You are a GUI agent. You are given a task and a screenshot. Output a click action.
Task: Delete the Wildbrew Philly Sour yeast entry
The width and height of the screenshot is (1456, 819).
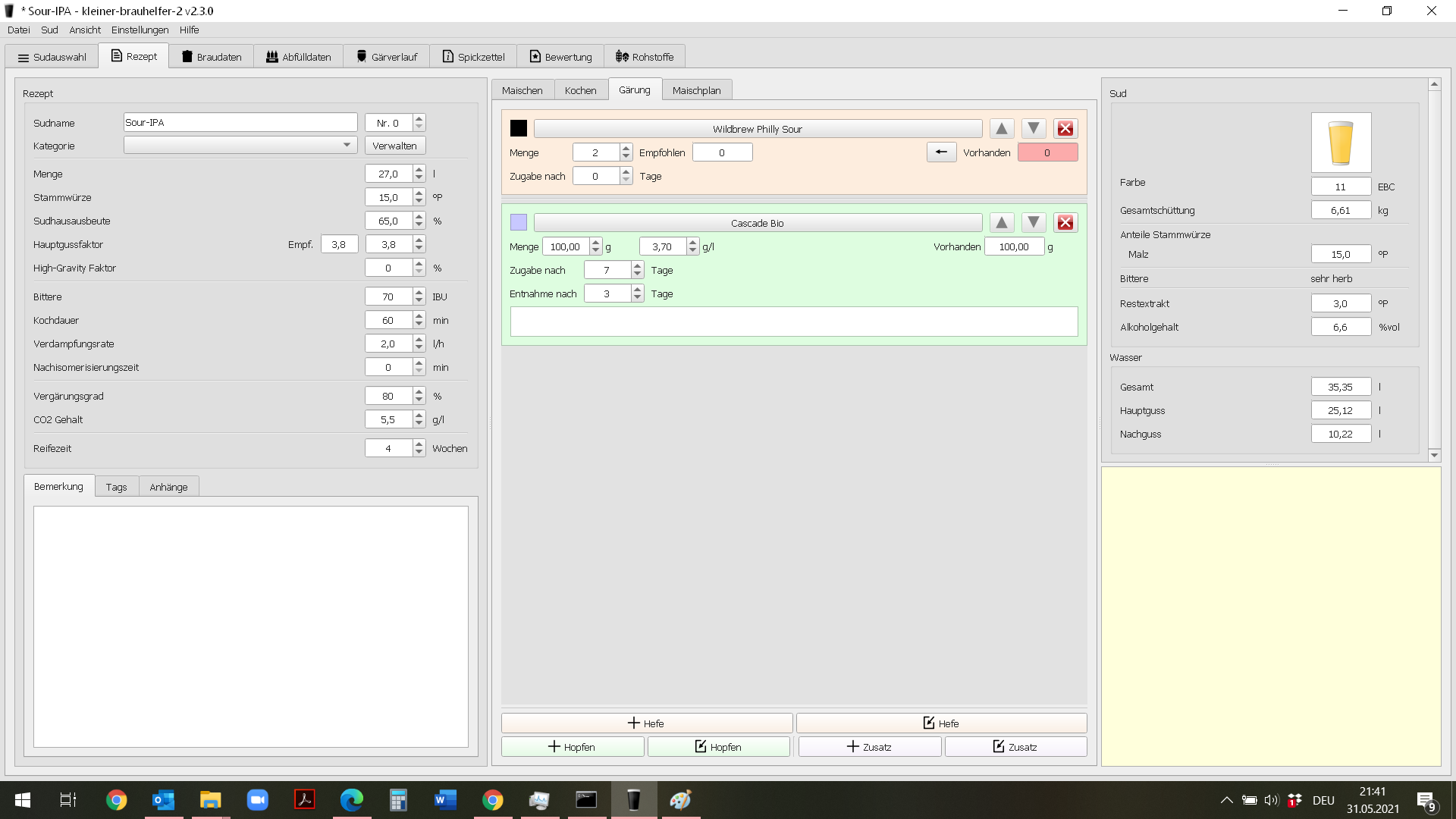click(x=1065, y=129)
